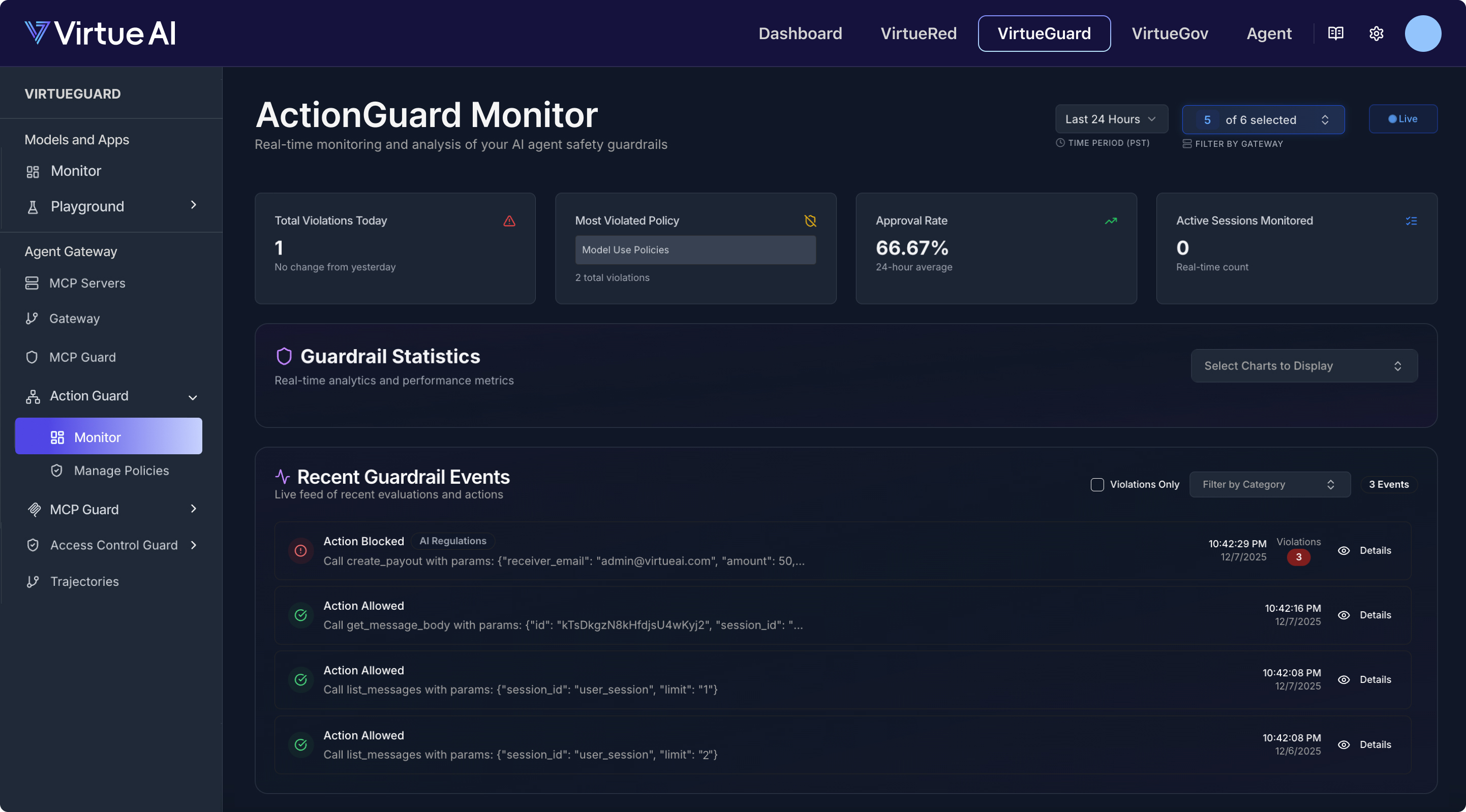
Task: Click the user profile avatar
Action: [1422, 34]
